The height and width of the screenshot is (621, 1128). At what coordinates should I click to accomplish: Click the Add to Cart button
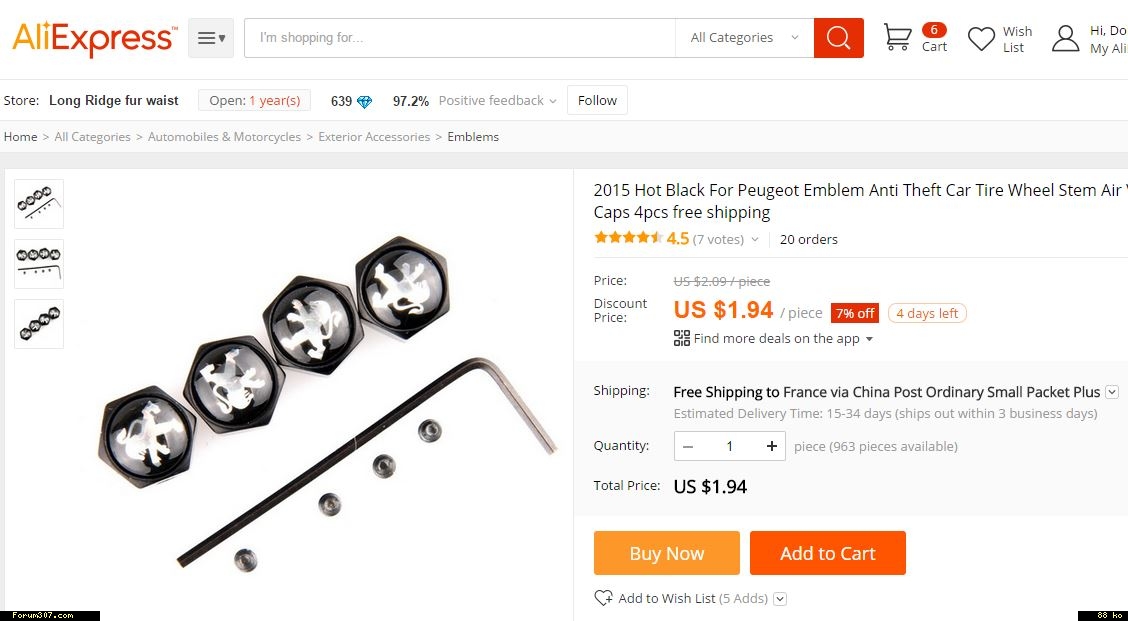pyautogui.click(x=827, y=553)
